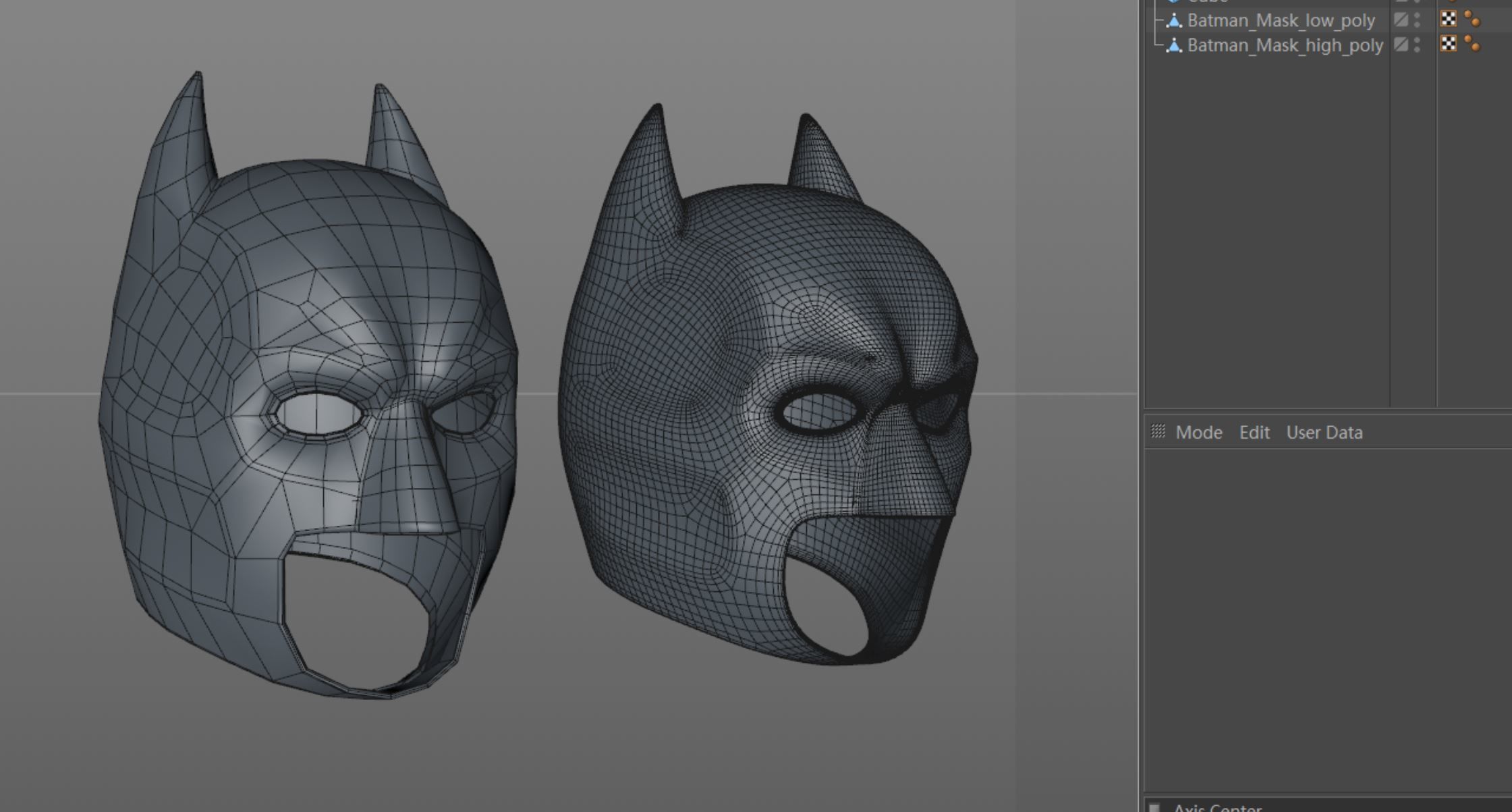Open the Edit menu in Attribute Manager
Screen dimensions: 1512x812
click(1254, 432)
